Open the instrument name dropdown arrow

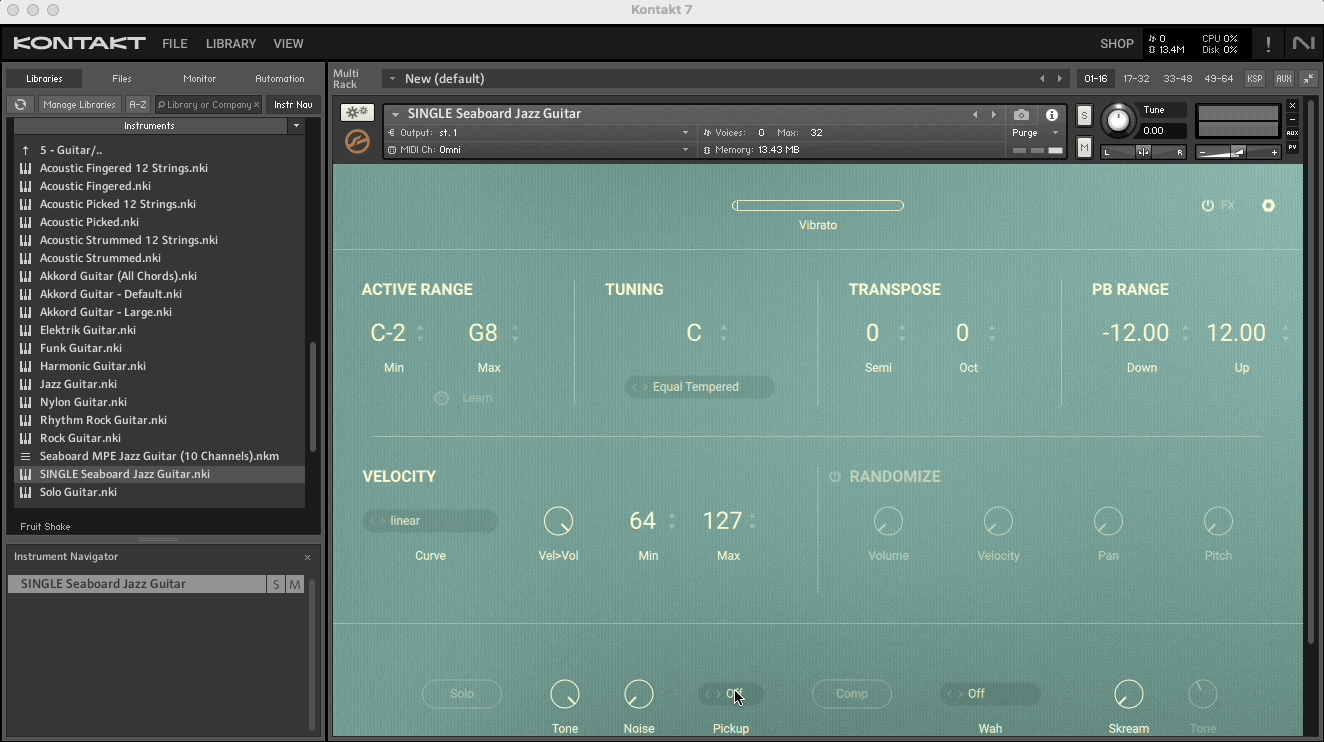pos(396,114)
